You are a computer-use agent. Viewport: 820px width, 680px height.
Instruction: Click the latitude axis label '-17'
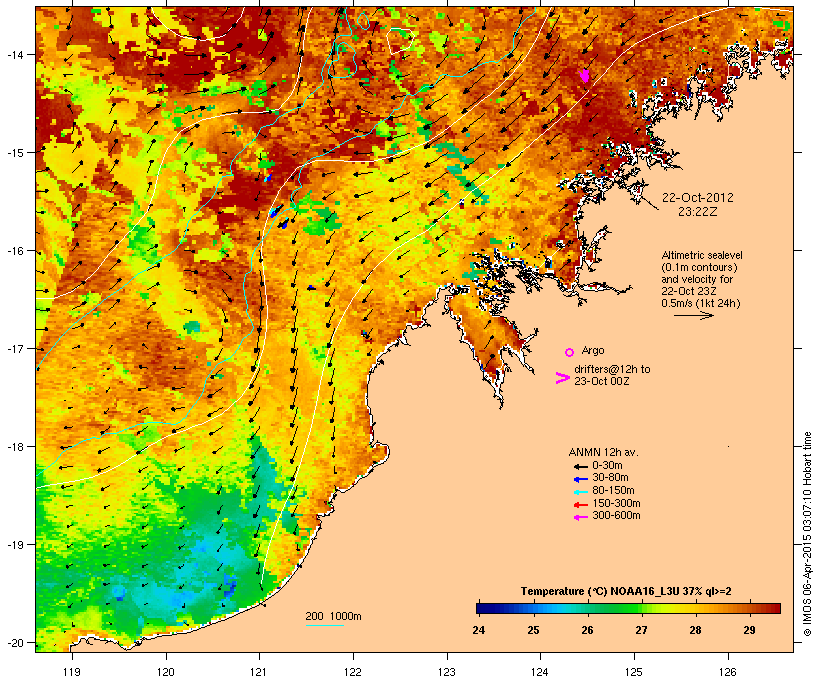(x=14, y=348)
